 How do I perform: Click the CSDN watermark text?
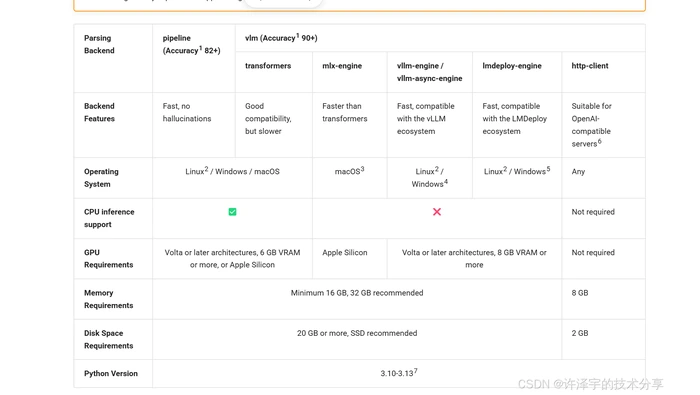tap(590, 384)
